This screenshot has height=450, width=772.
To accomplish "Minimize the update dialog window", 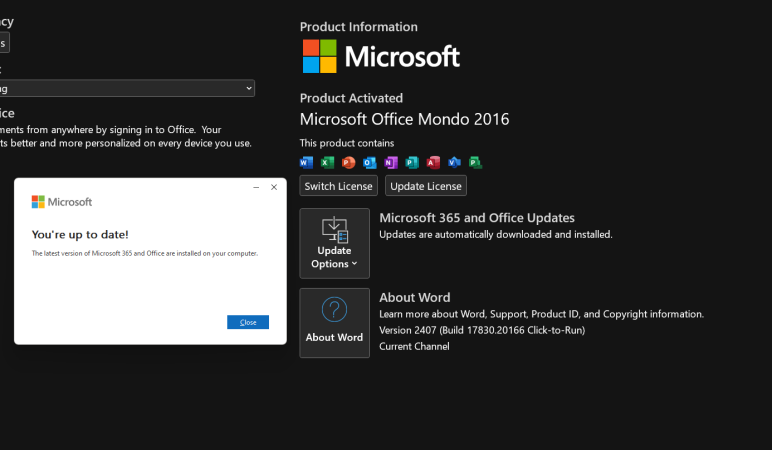I will [256, 188].
